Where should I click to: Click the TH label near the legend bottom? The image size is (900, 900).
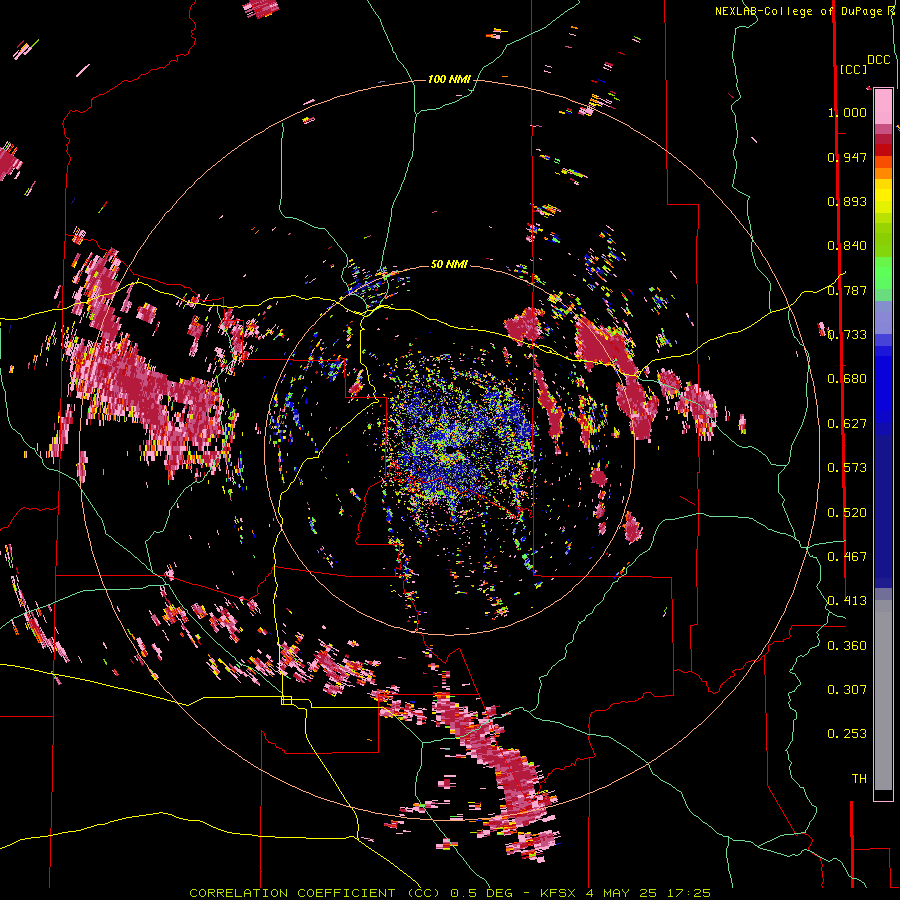point(859,779)
